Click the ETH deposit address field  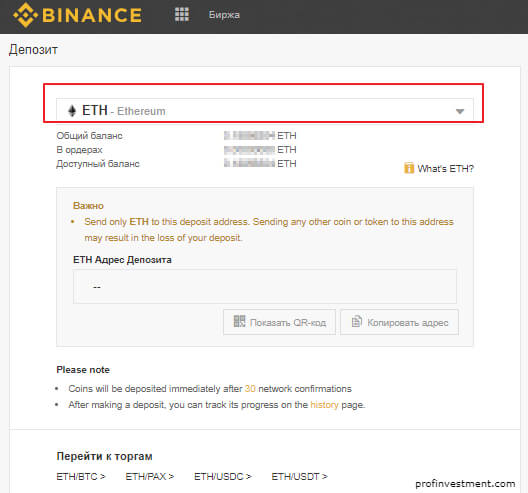click(x=265, y=286)
